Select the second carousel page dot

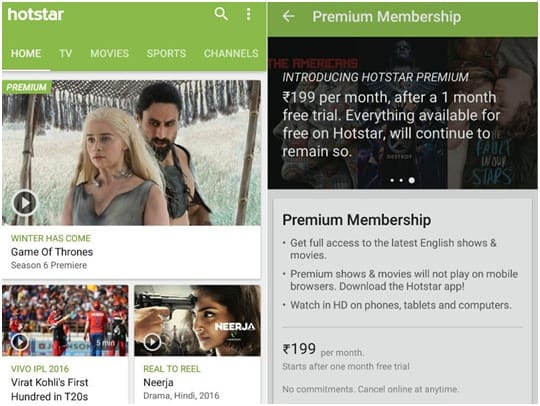[401, 180]
